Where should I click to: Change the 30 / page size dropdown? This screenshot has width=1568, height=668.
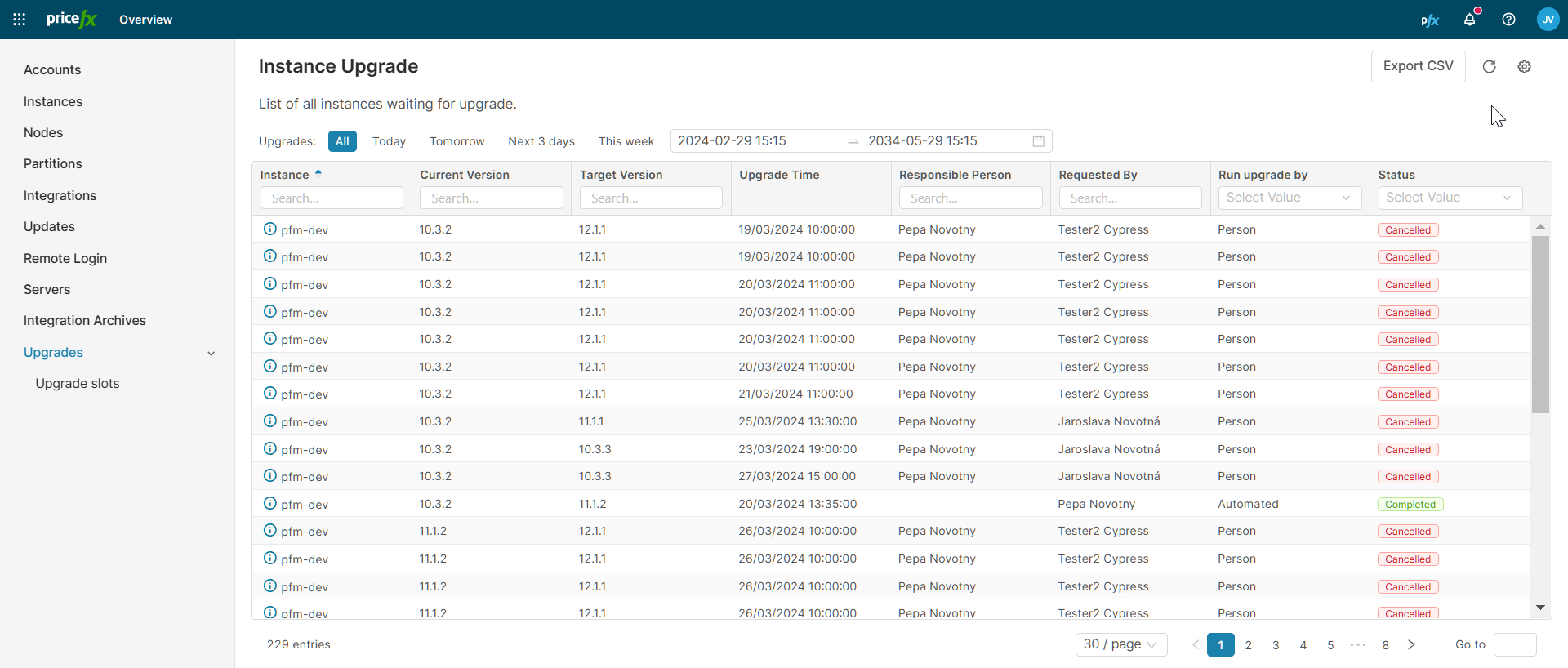pos(1120,644)
